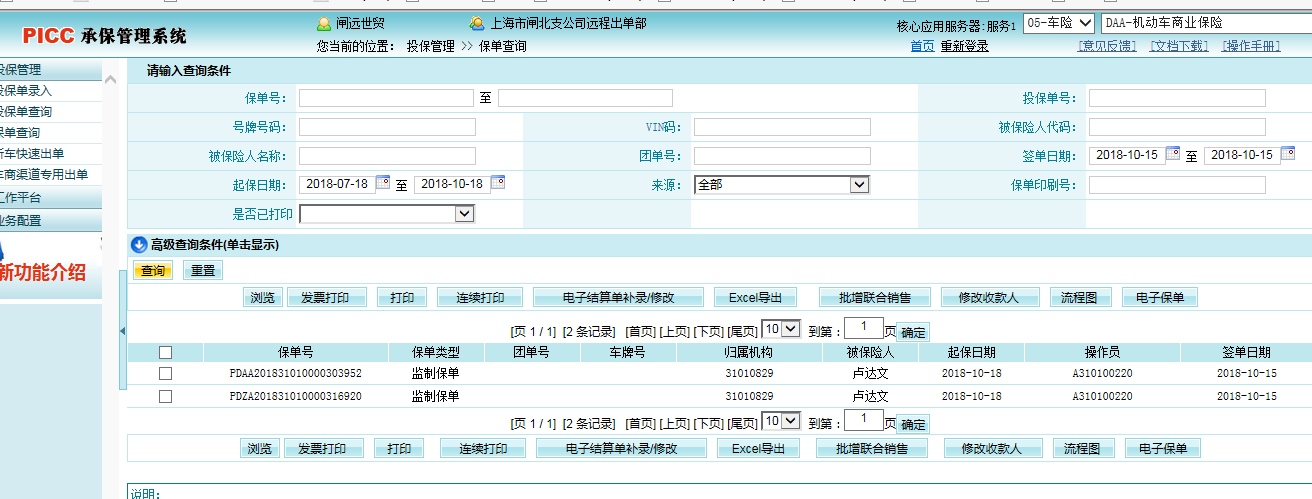
Task: Click the upper 浏览 button
Action: click(263, 297)
